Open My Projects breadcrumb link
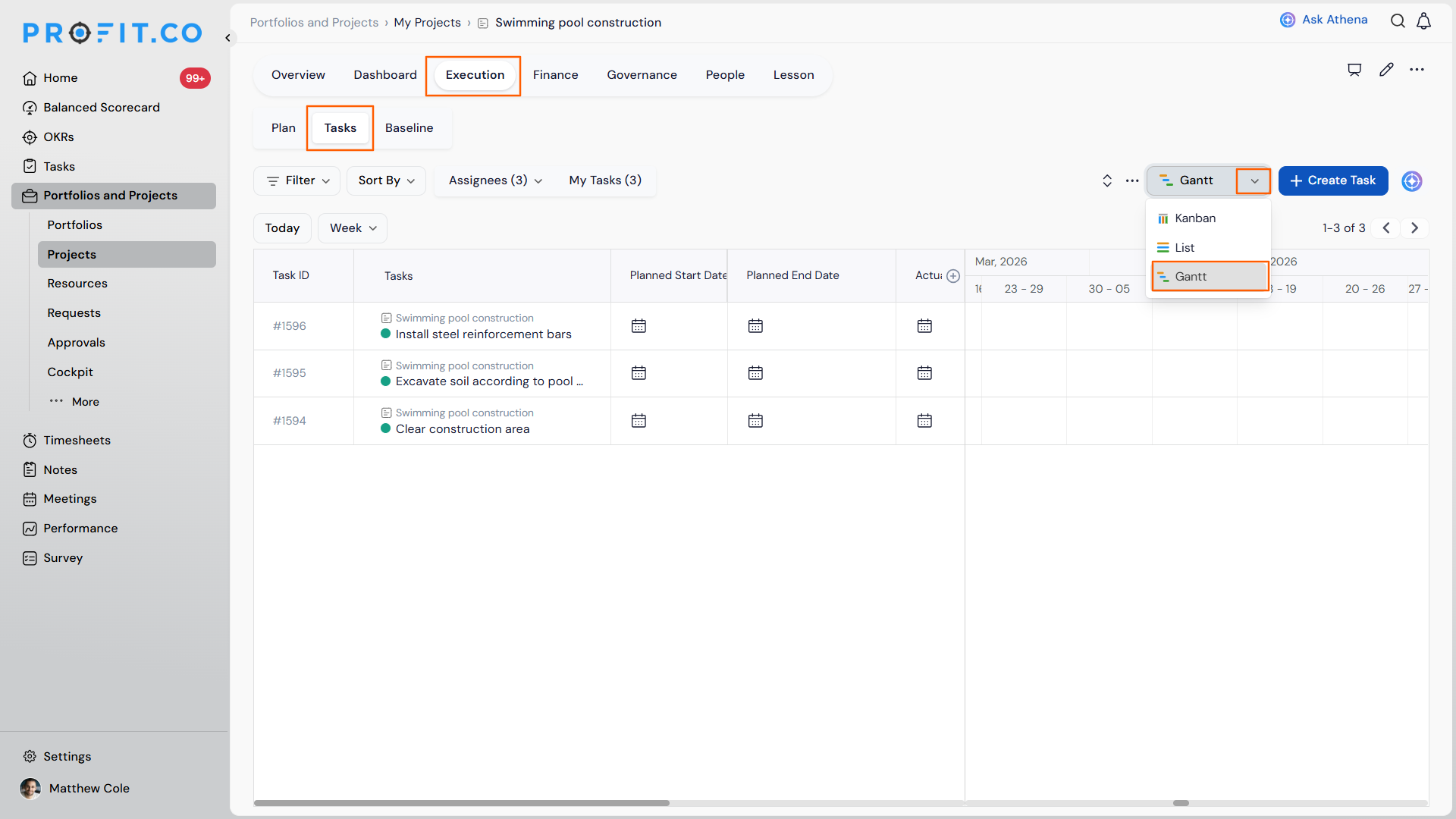 (427, 23)
